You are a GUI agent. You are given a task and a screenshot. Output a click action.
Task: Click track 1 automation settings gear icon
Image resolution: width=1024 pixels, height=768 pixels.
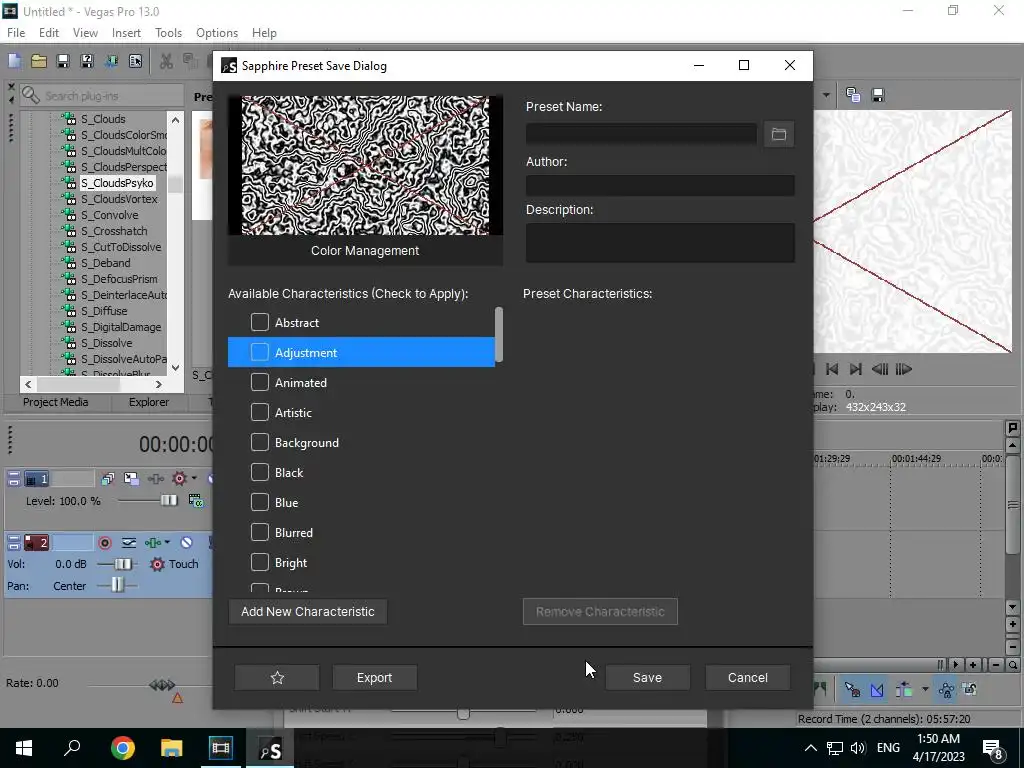click(179, 479)
